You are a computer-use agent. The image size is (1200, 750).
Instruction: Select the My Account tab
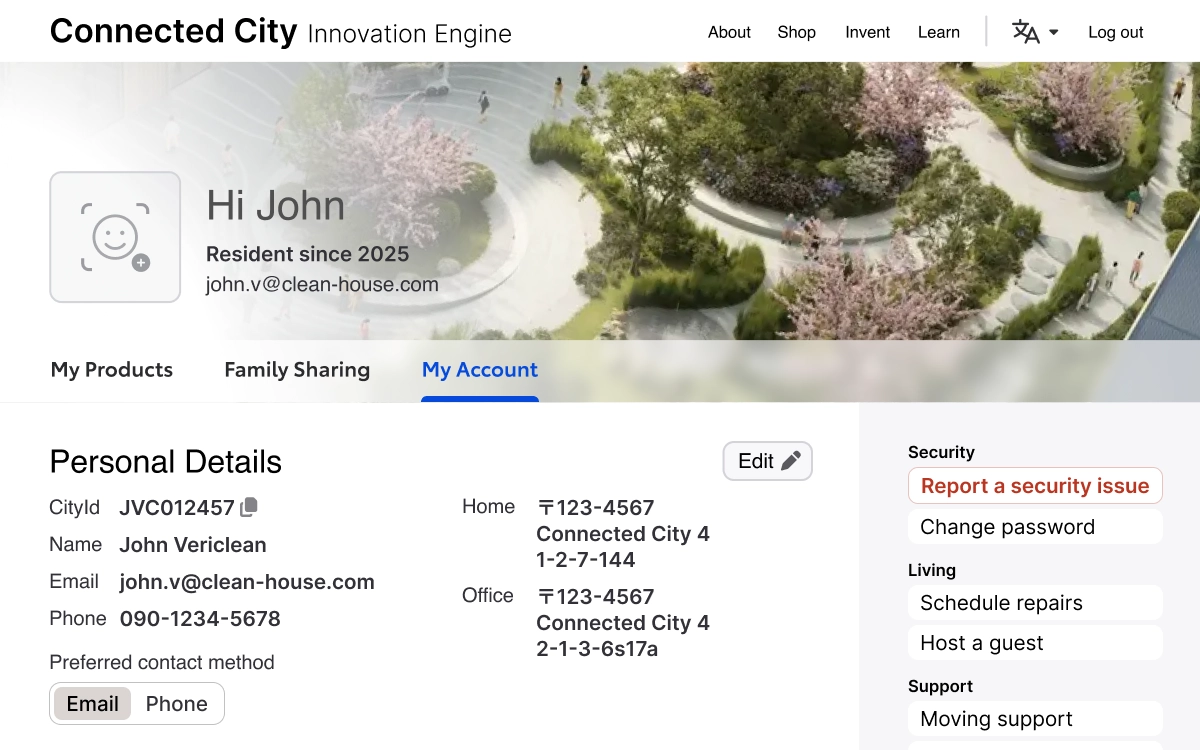coord(480,370)
